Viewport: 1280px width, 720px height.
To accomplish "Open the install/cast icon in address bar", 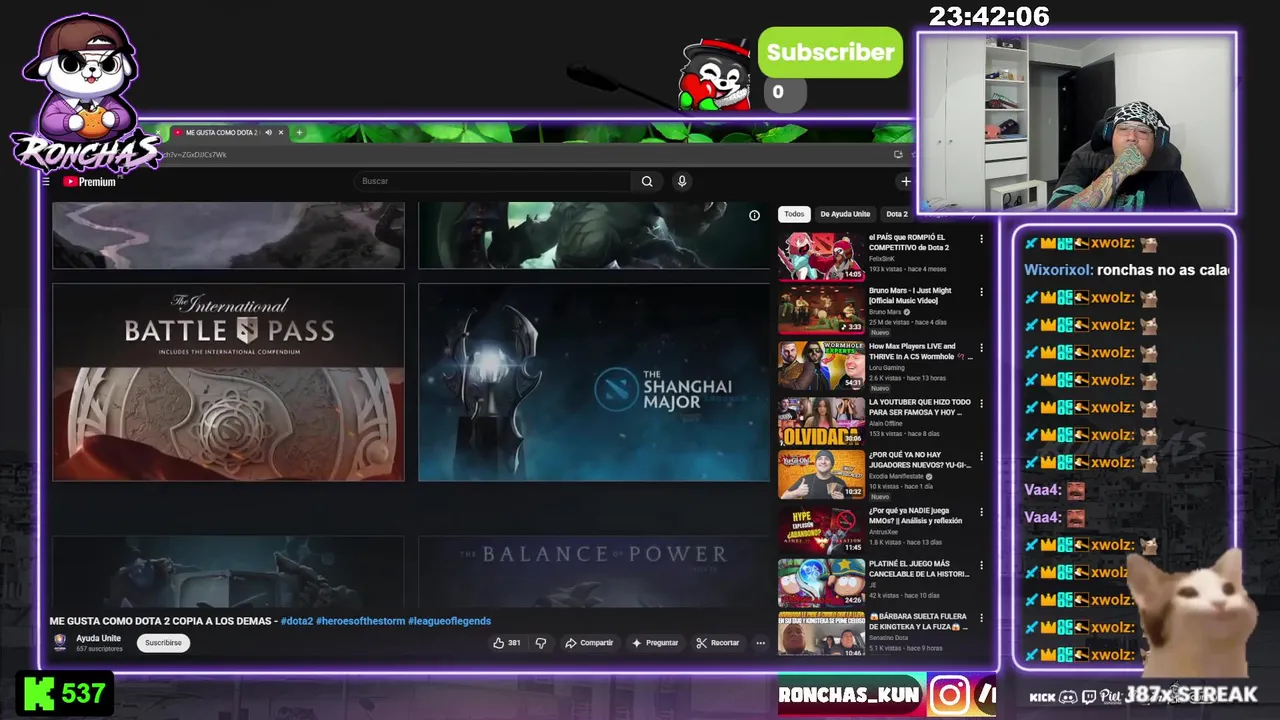I will pyautogui.click(x=897, y=155).
